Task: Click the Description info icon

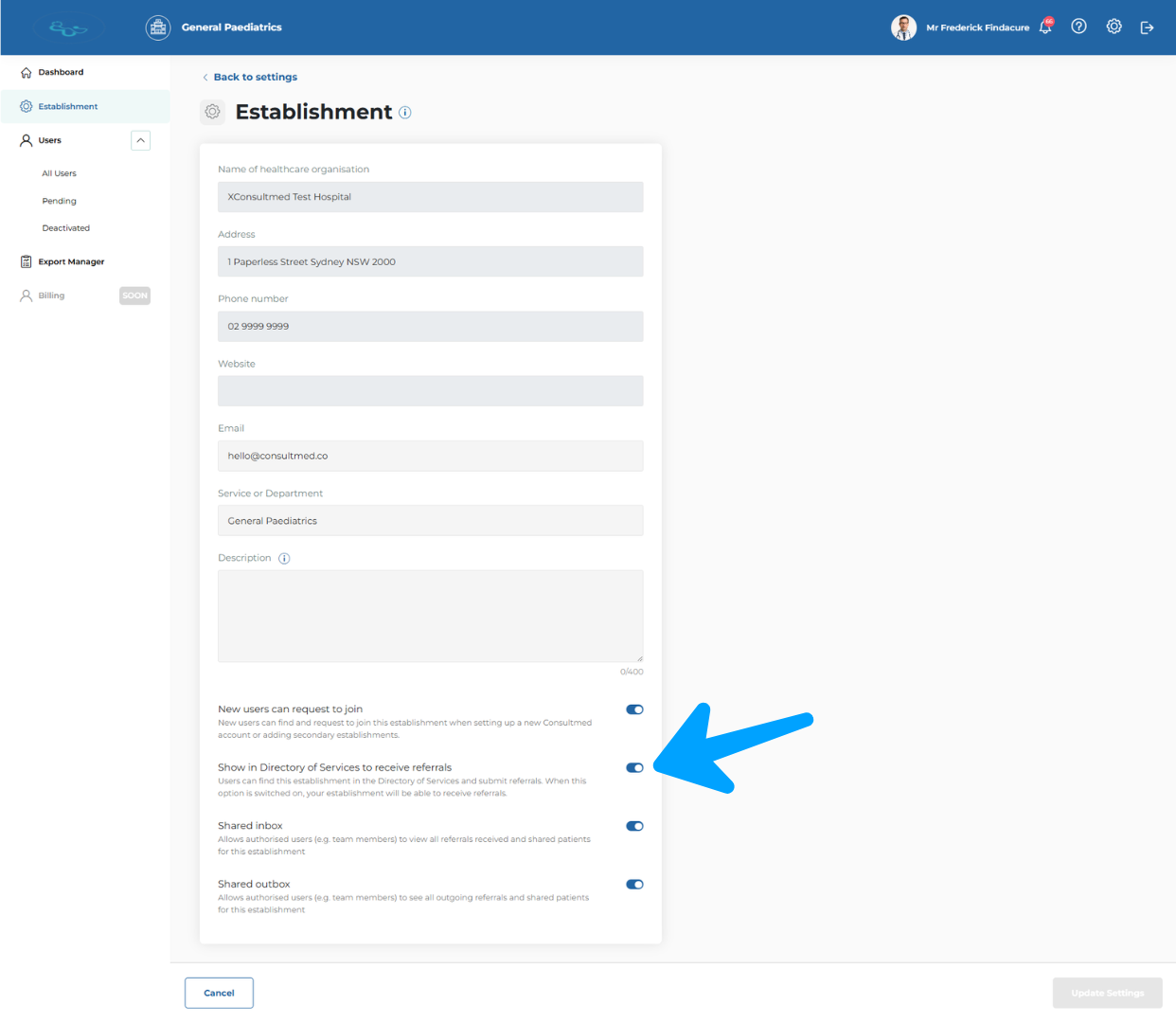Action: click(284, 559)
